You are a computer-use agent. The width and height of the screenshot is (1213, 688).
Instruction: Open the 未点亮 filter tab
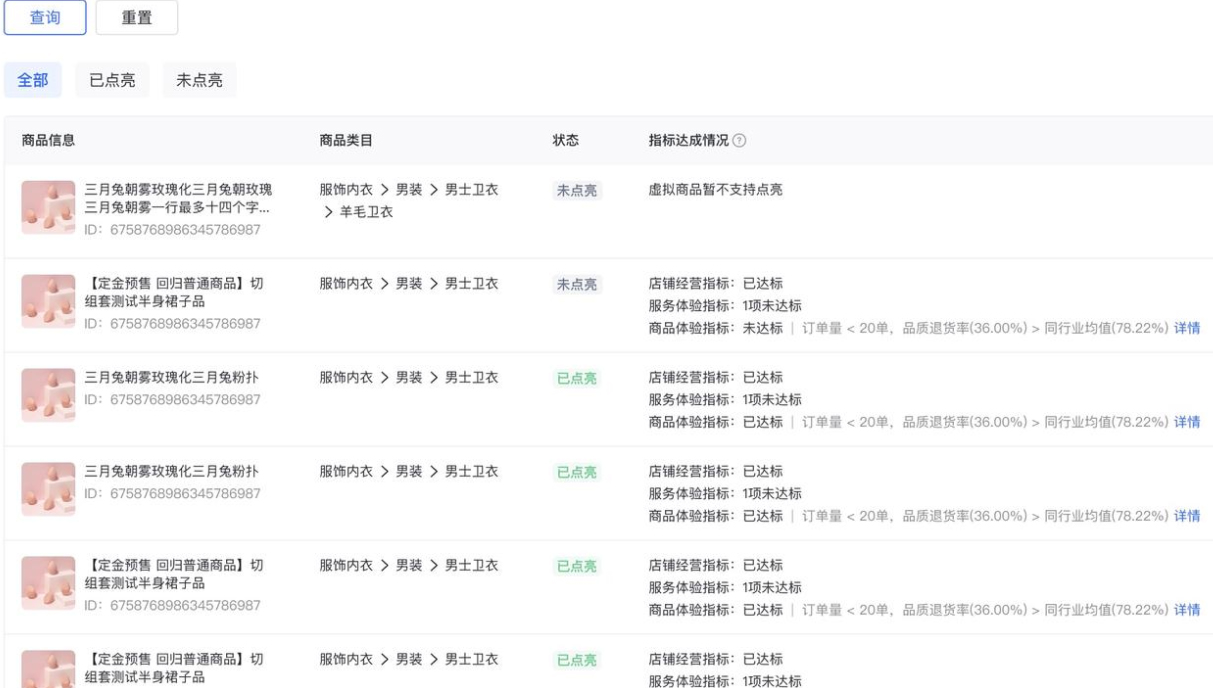click(x=199, y=80)
